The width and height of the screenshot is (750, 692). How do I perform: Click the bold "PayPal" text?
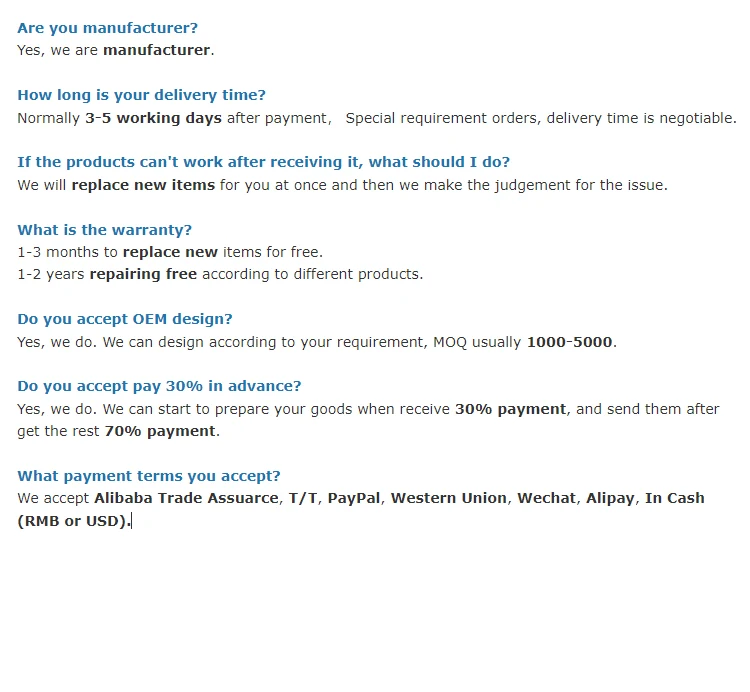tap(353, 498)
